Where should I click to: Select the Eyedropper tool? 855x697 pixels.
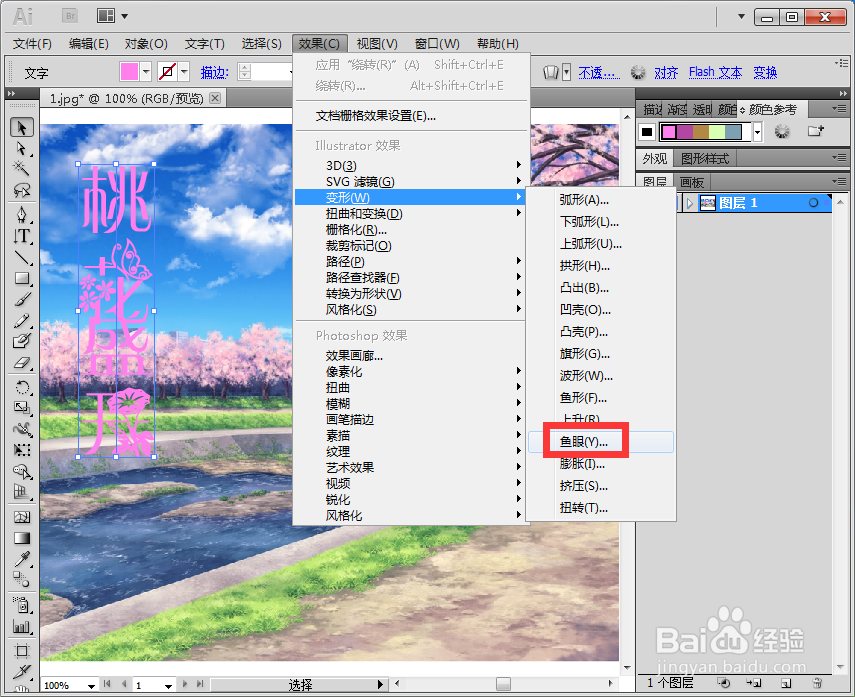[x=22, y=559]
